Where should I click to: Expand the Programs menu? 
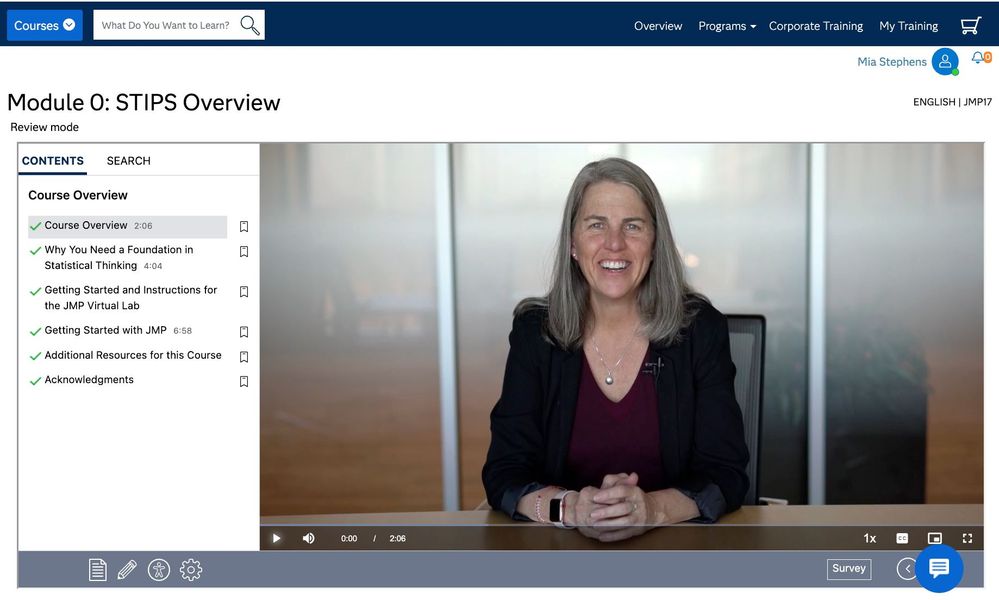click(x=727, y=26)
